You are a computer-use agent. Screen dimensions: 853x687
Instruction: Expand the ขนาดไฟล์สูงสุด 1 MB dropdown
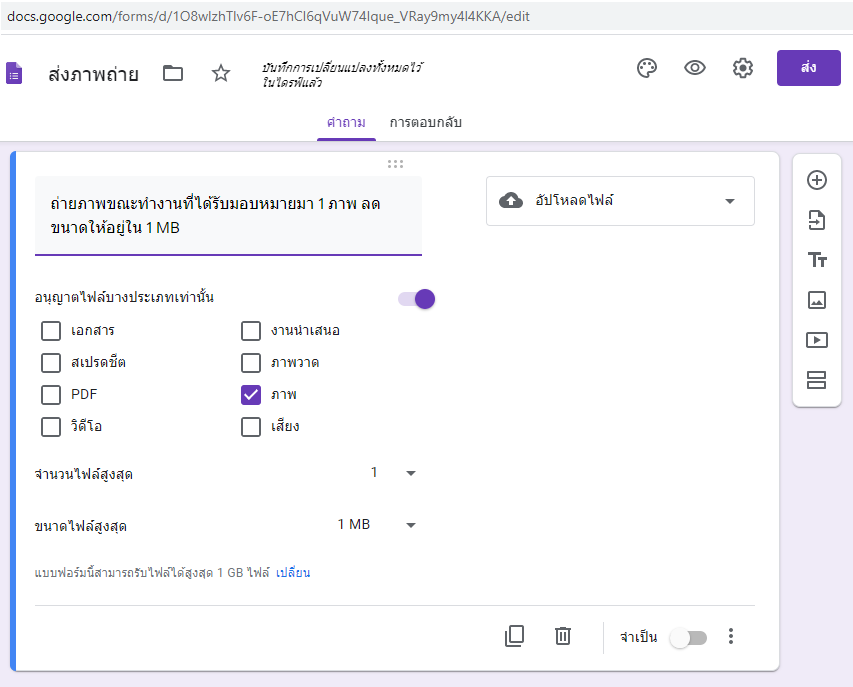[377, 525]
